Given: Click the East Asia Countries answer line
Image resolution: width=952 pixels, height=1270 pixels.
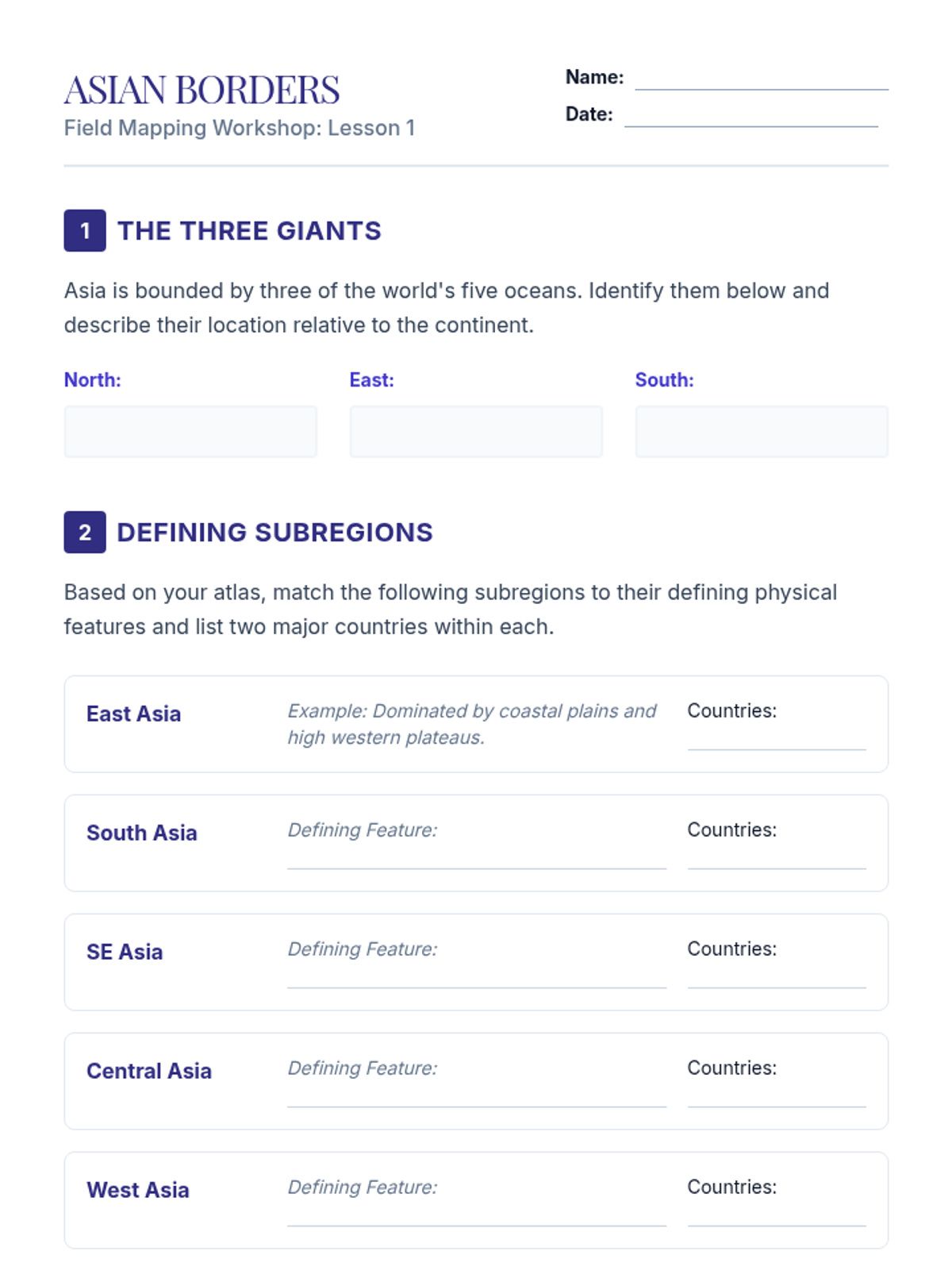Looking at the screenshot, I should pyautogui.click(x=776, y=740).
